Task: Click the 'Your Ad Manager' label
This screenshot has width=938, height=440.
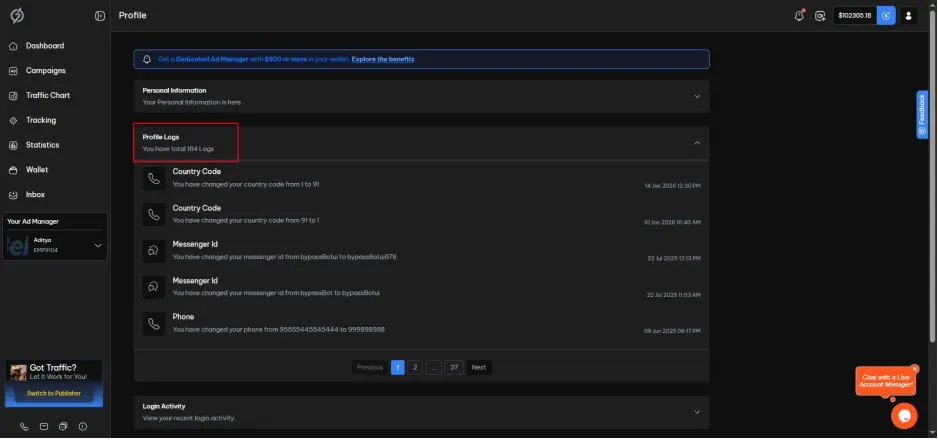Action: click(x=33, y=222)
